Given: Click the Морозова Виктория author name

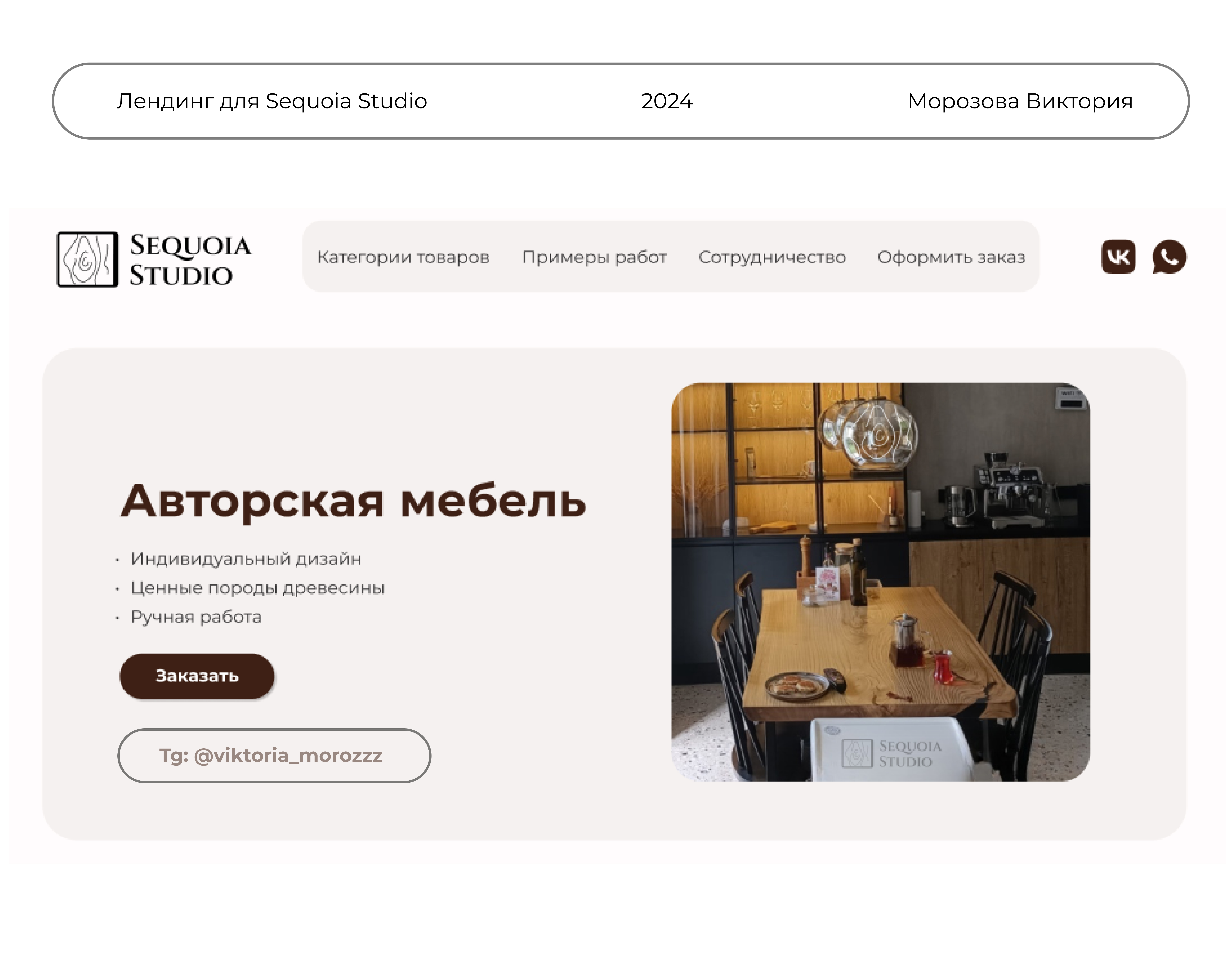Looking at the screenshot, I should tap(1020, 101).
